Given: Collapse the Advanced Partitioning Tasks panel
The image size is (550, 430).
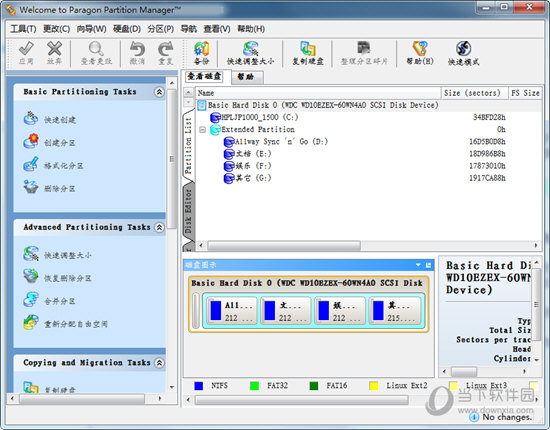Looking at the screenshot, I should (159, 227).
